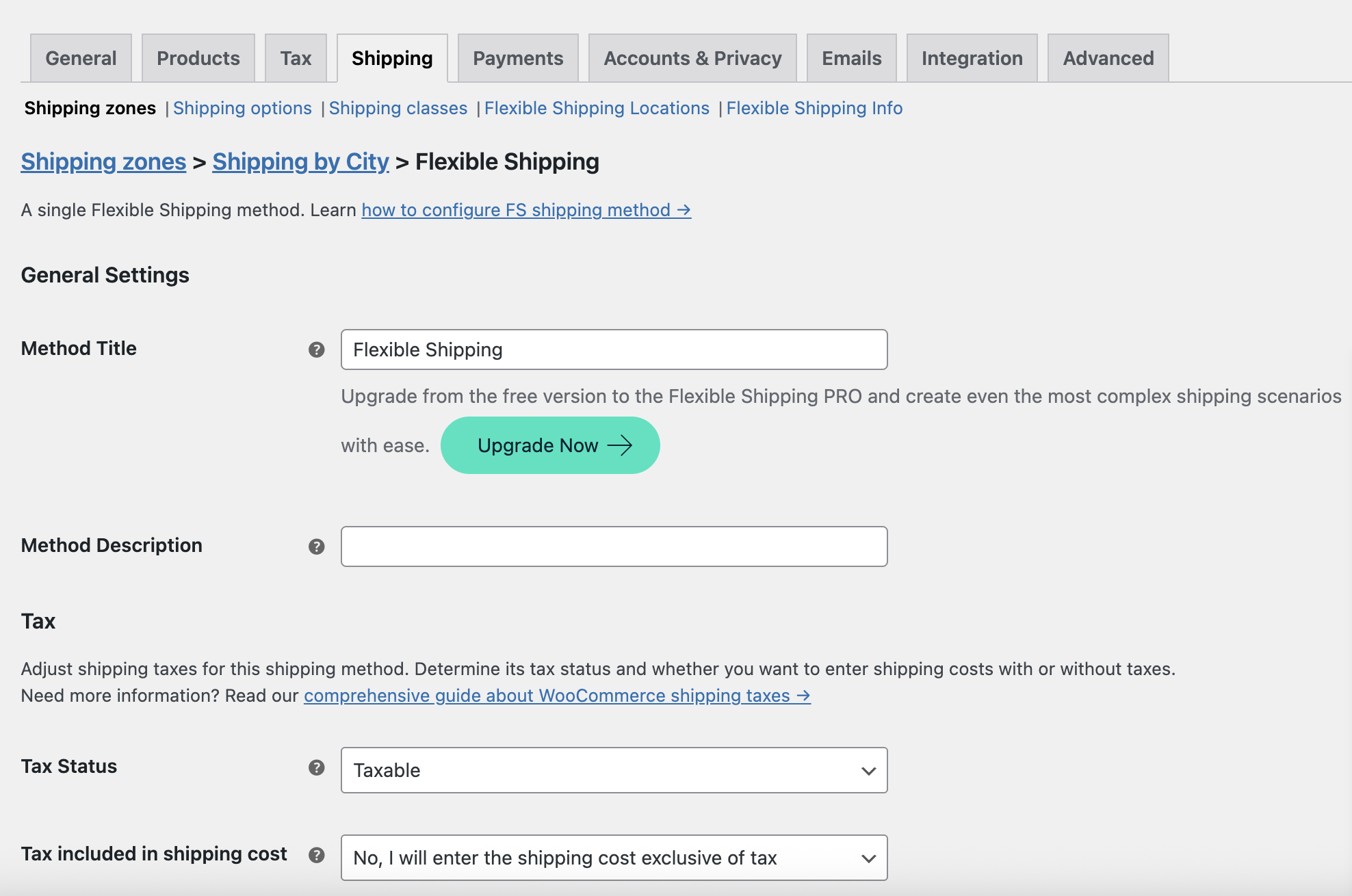Open the Tax Status dropdown
This screenshot has height=896, width=1352.
click(x=613, y=770)
